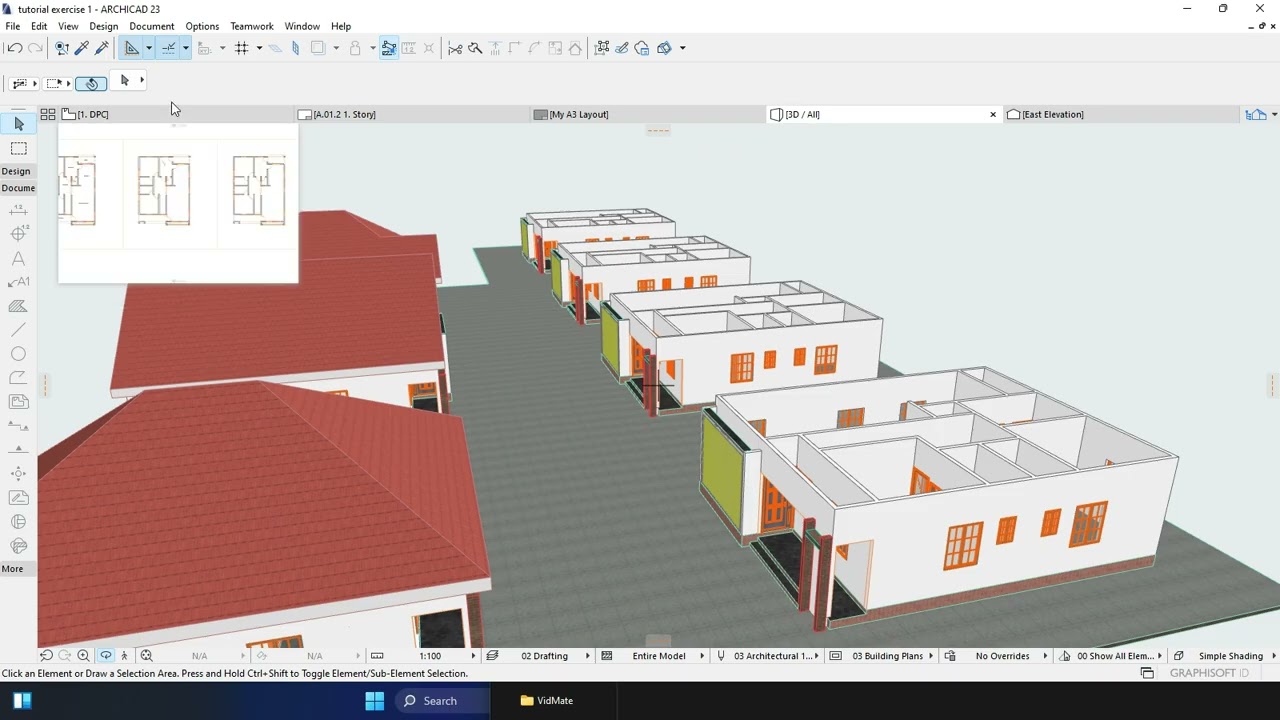
Task: Expand the Guide Lines options arrow
Action: tap(149, 48)
